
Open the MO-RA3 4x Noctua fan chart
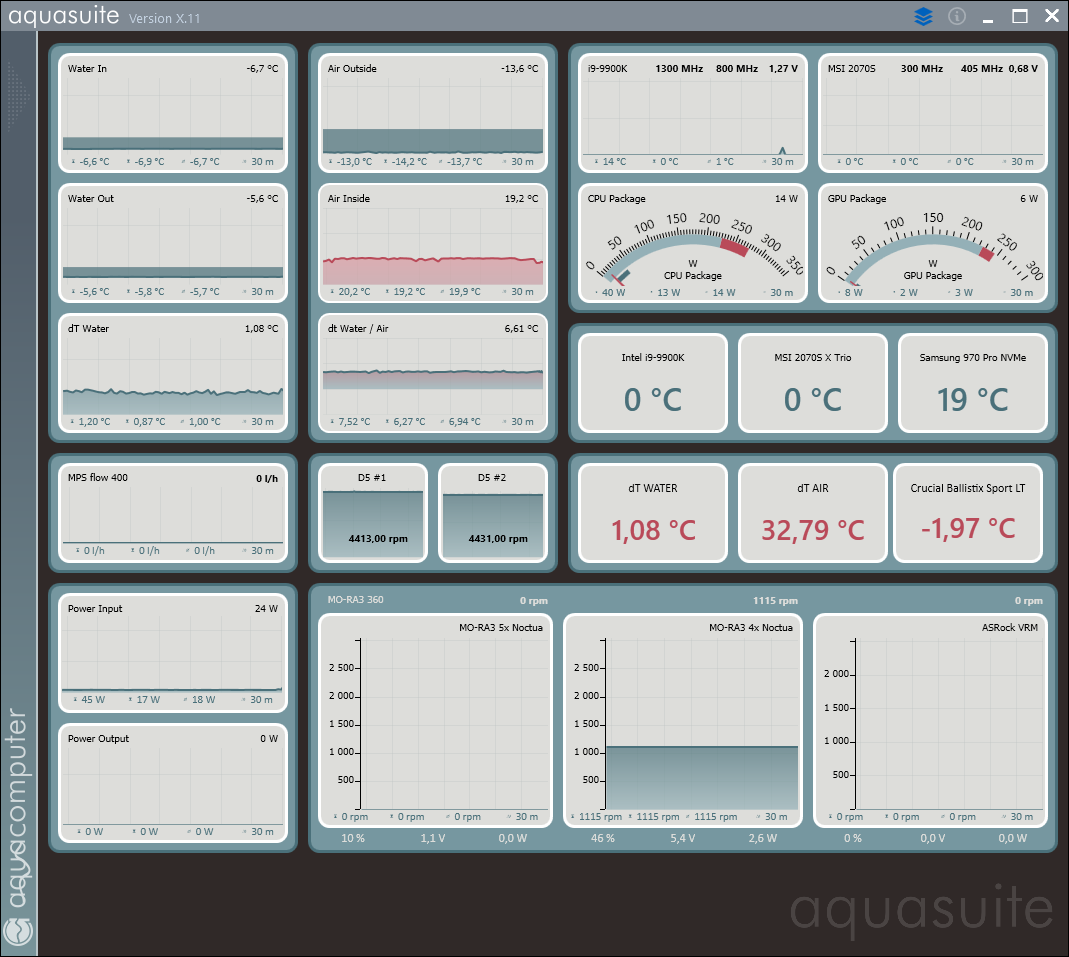pos(683,720)
